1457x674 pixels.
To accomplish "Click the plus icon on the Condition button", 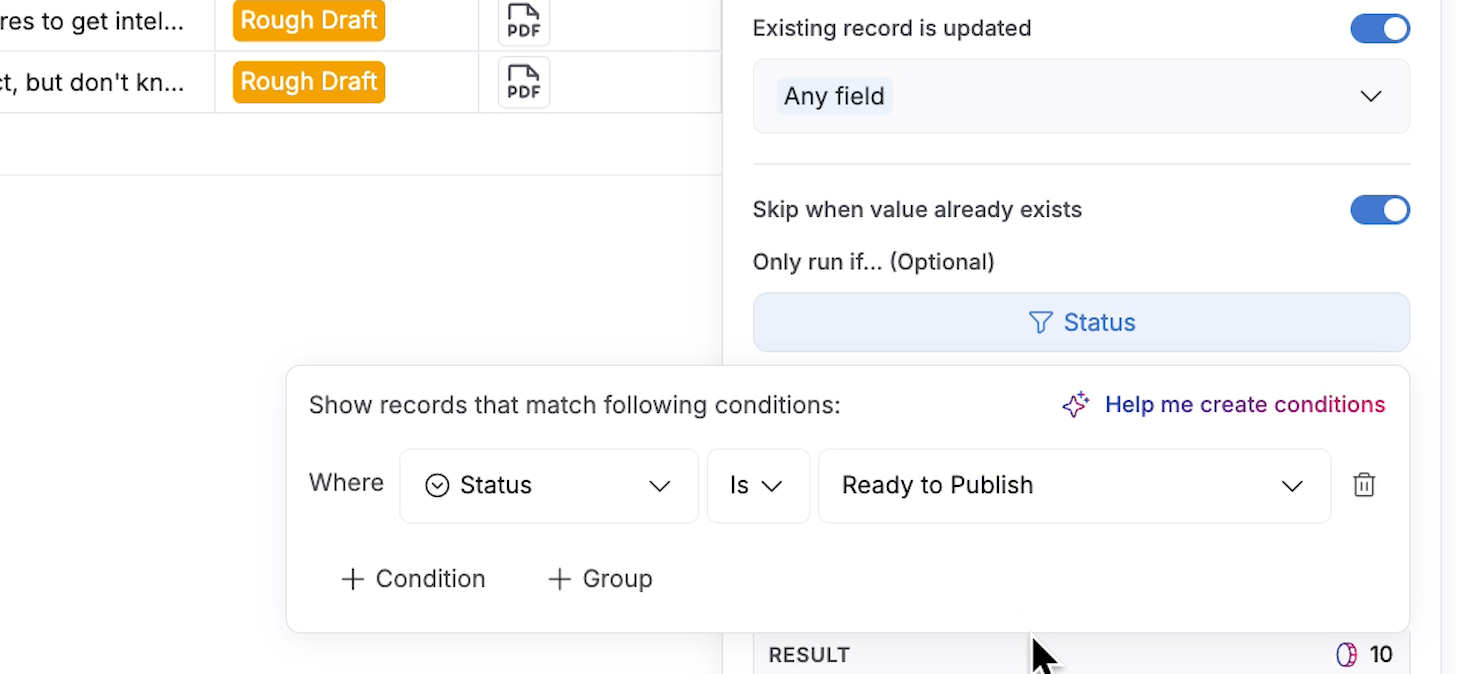I will [352, 578].
